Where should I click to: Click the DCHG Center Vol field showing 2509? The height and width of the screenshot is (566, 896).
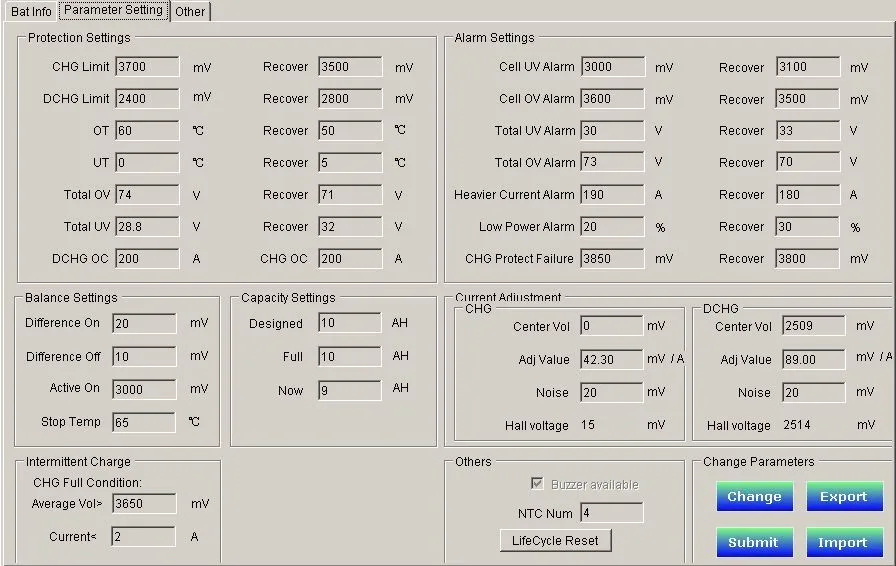pos(814,326)
